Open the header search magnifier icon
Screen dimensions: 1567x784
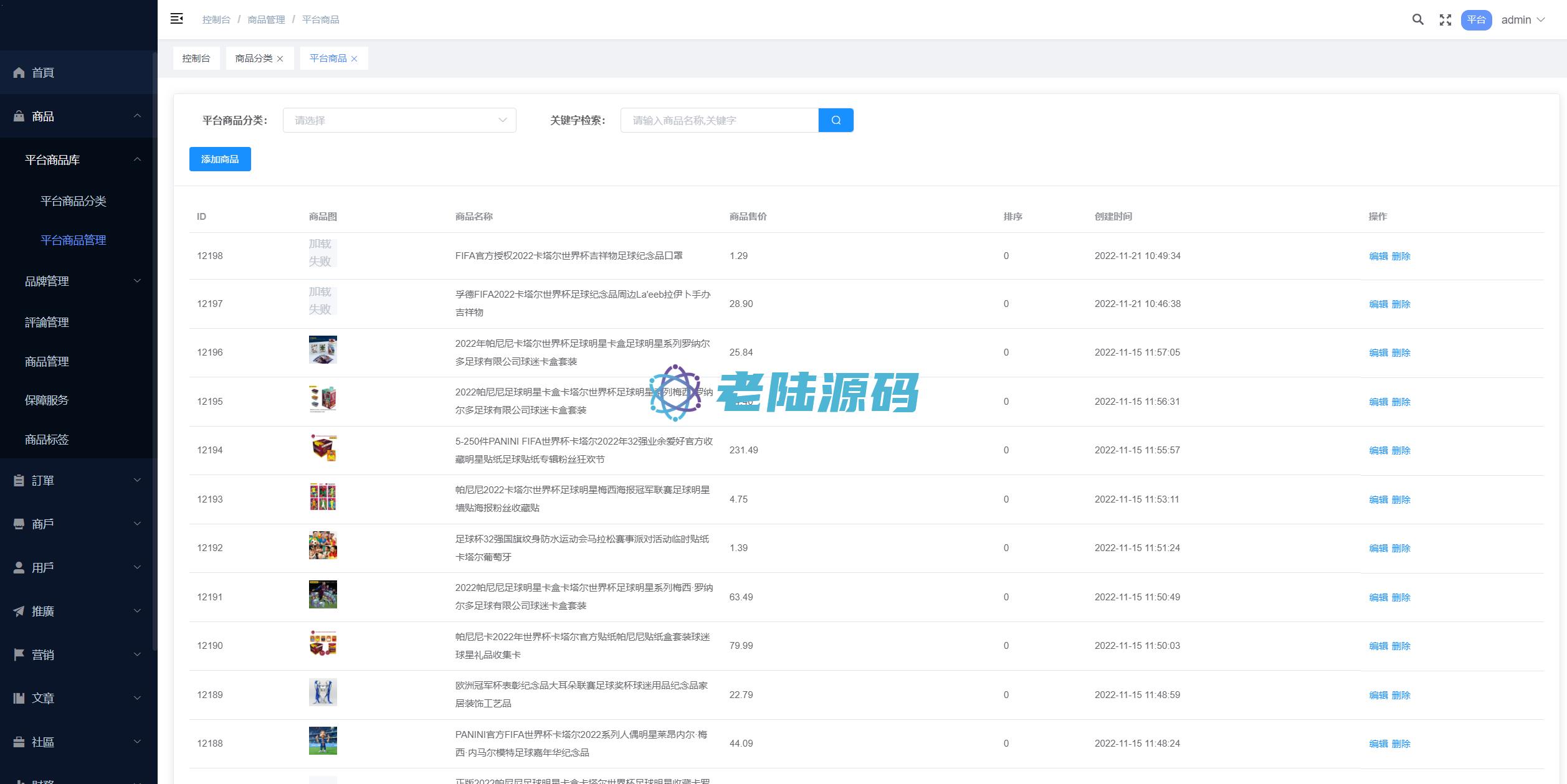click(x=1417, y=19)
